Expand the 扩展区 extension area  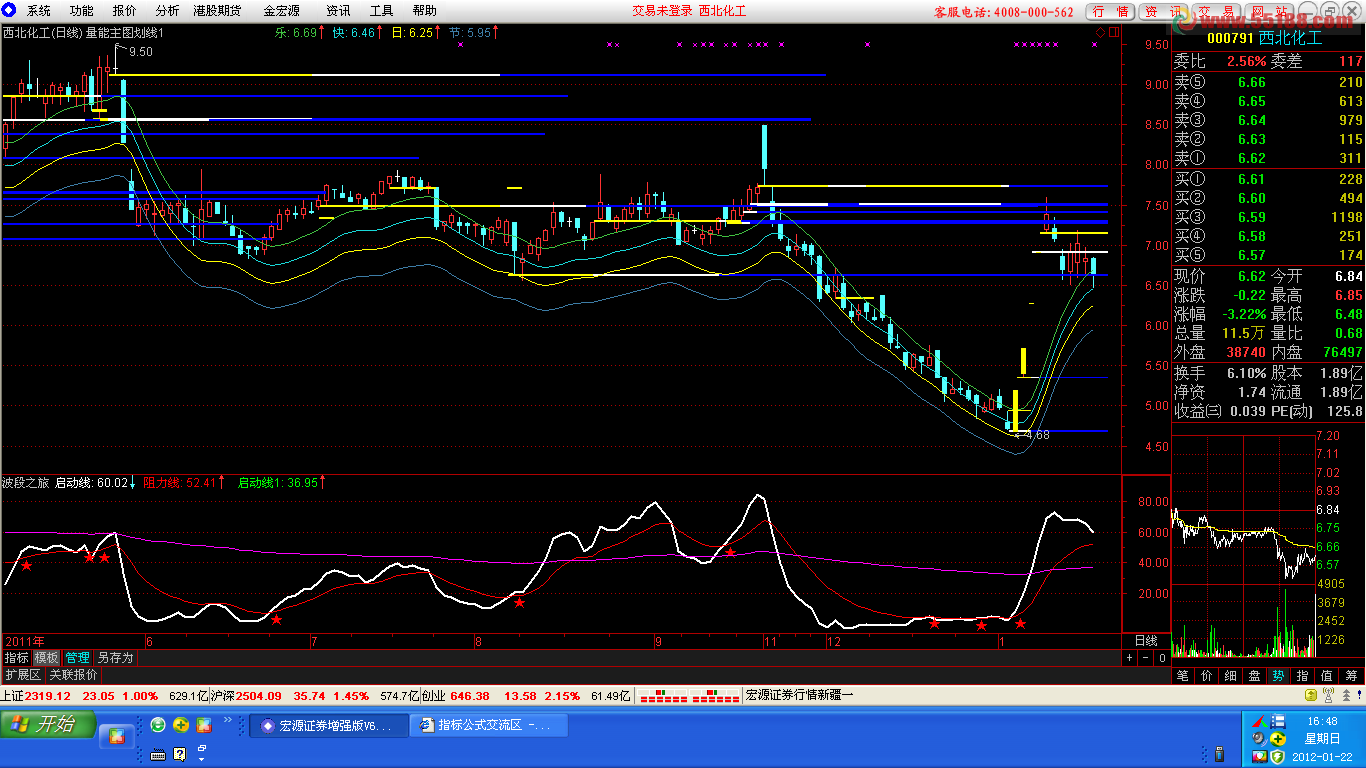(x=22, y=675)
